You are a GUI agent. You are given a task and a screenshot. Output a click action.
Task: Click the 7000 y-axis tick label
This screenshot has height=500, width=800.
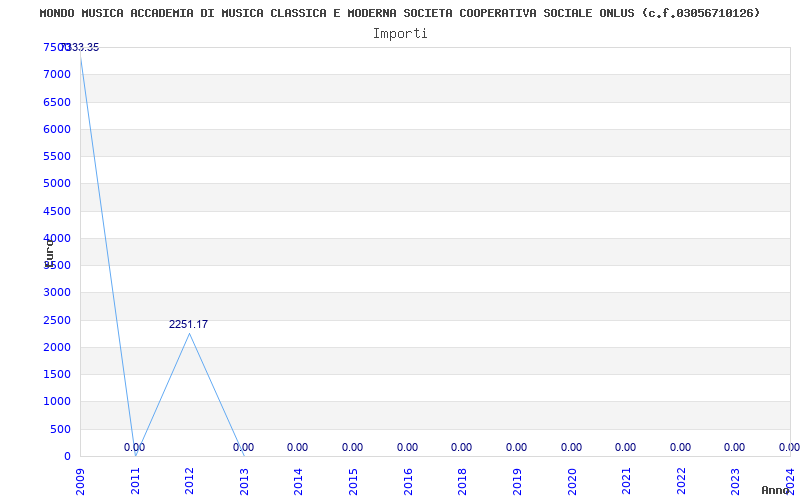point(57,75)
